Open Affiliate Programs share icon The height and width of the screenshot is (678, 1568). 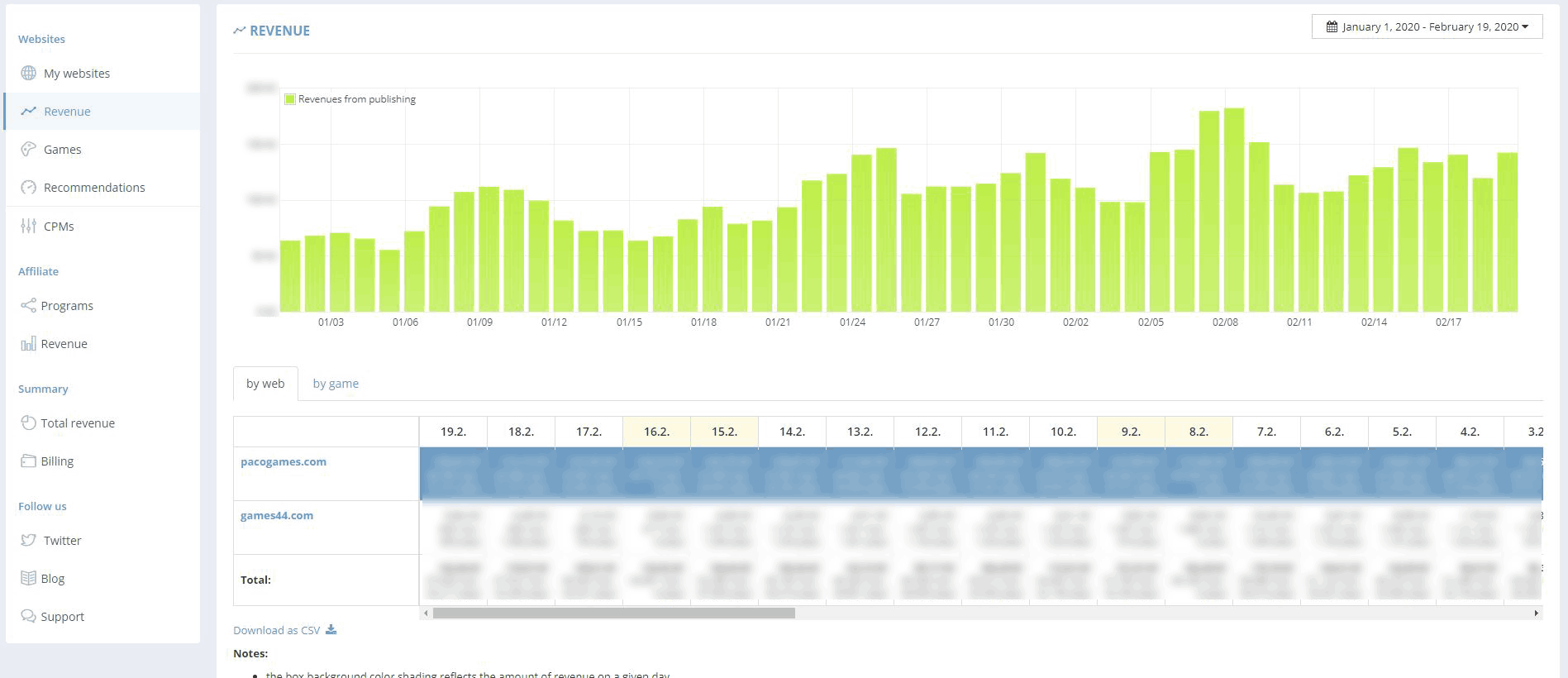[x=28, y=305]
